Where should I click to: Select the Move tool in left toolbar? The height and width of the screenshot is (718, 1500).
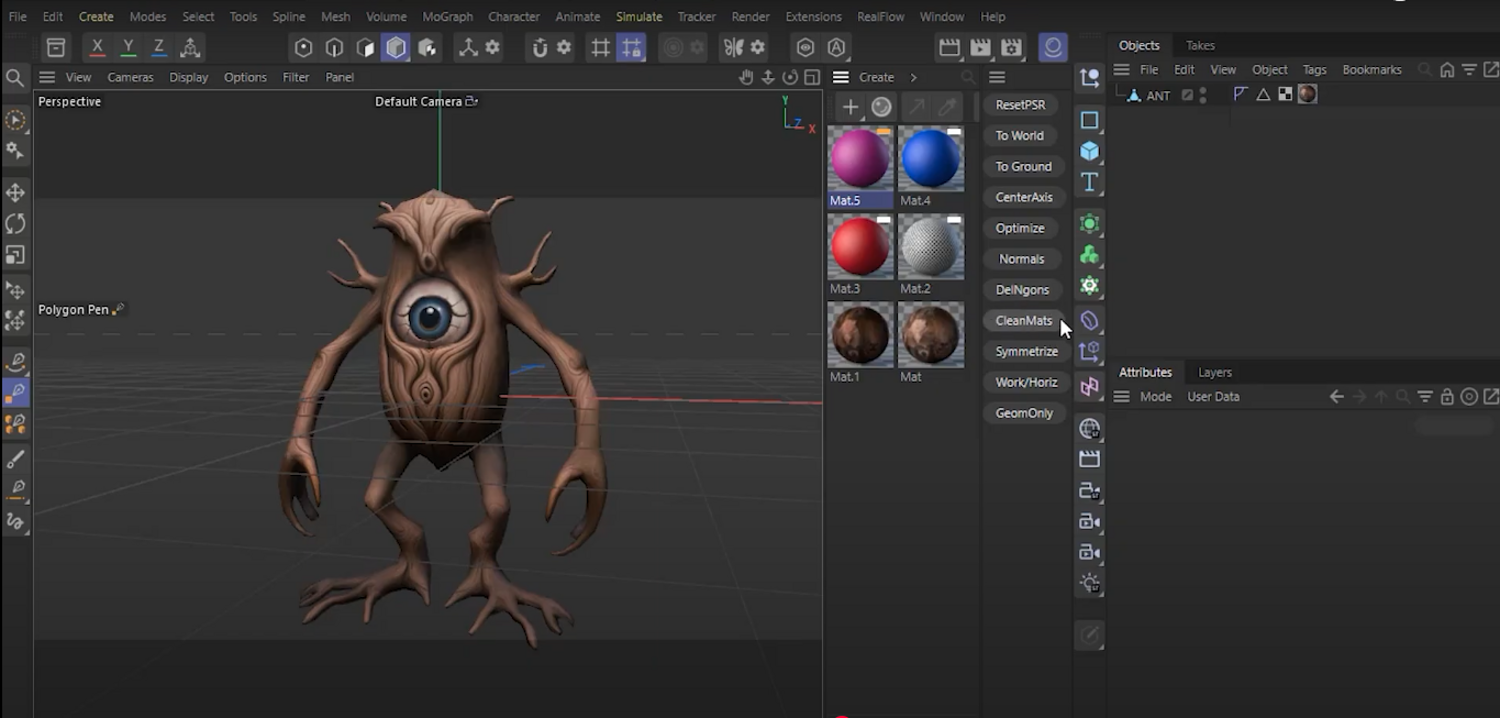pyautogui.click(x=15, y=192)
